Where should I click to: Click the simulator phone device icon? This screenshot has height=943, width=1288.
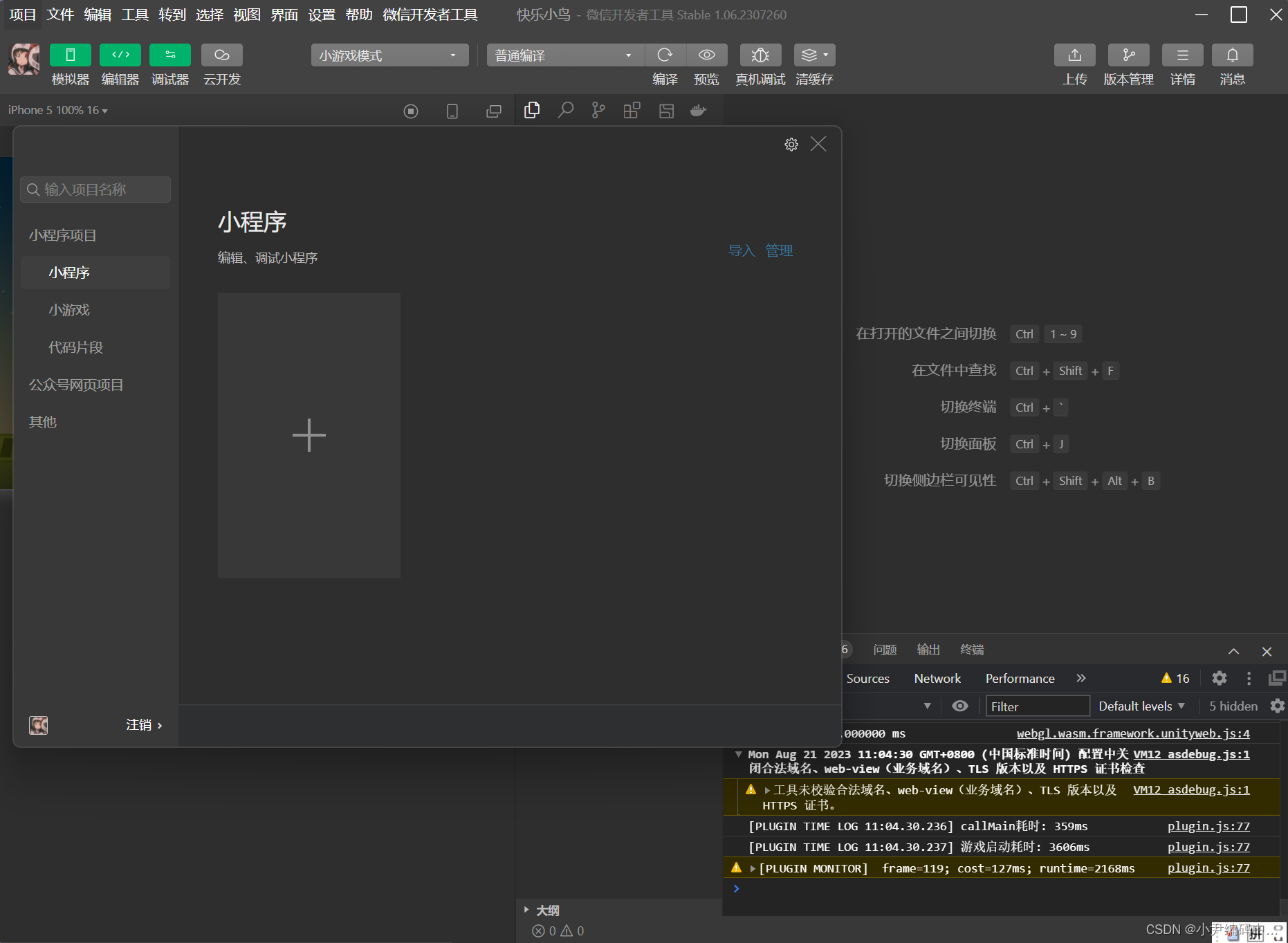452,111
